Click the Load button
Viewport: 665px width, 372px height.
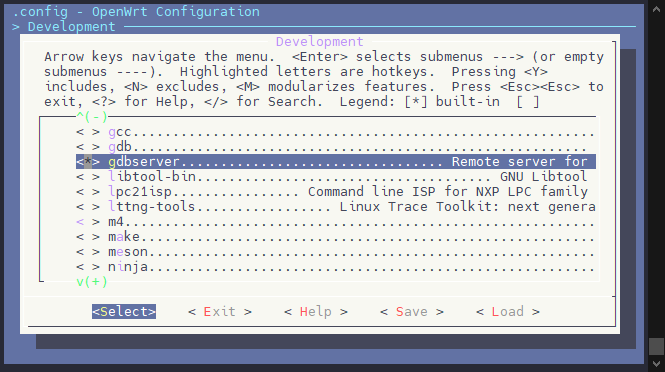(x=508, y=312)
